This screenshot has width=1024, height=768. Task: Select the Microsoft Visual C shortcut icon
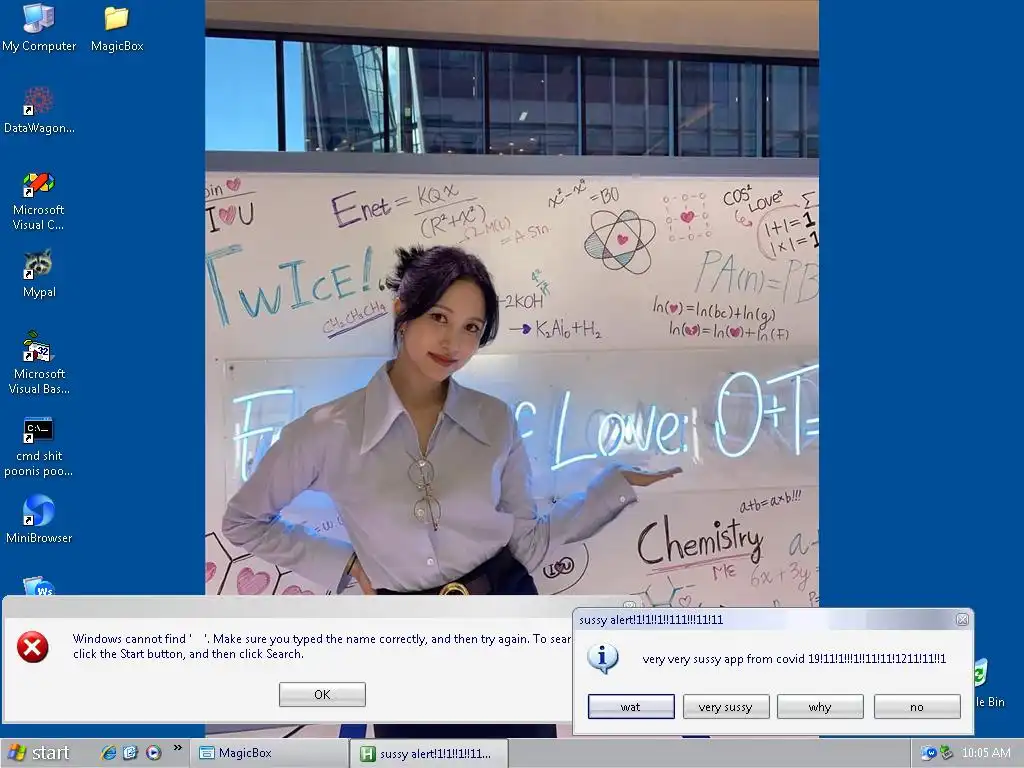39,184
